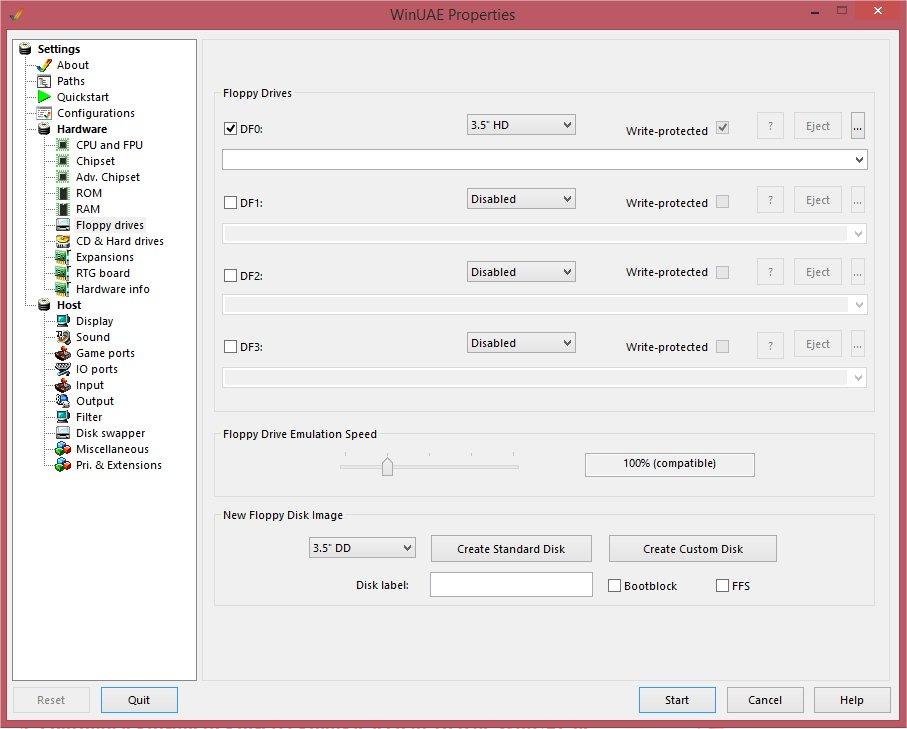This screenshot has width=907, height=729.
Task: Click the Pri. & Extensions icon
Action: (x=62, y=465)
